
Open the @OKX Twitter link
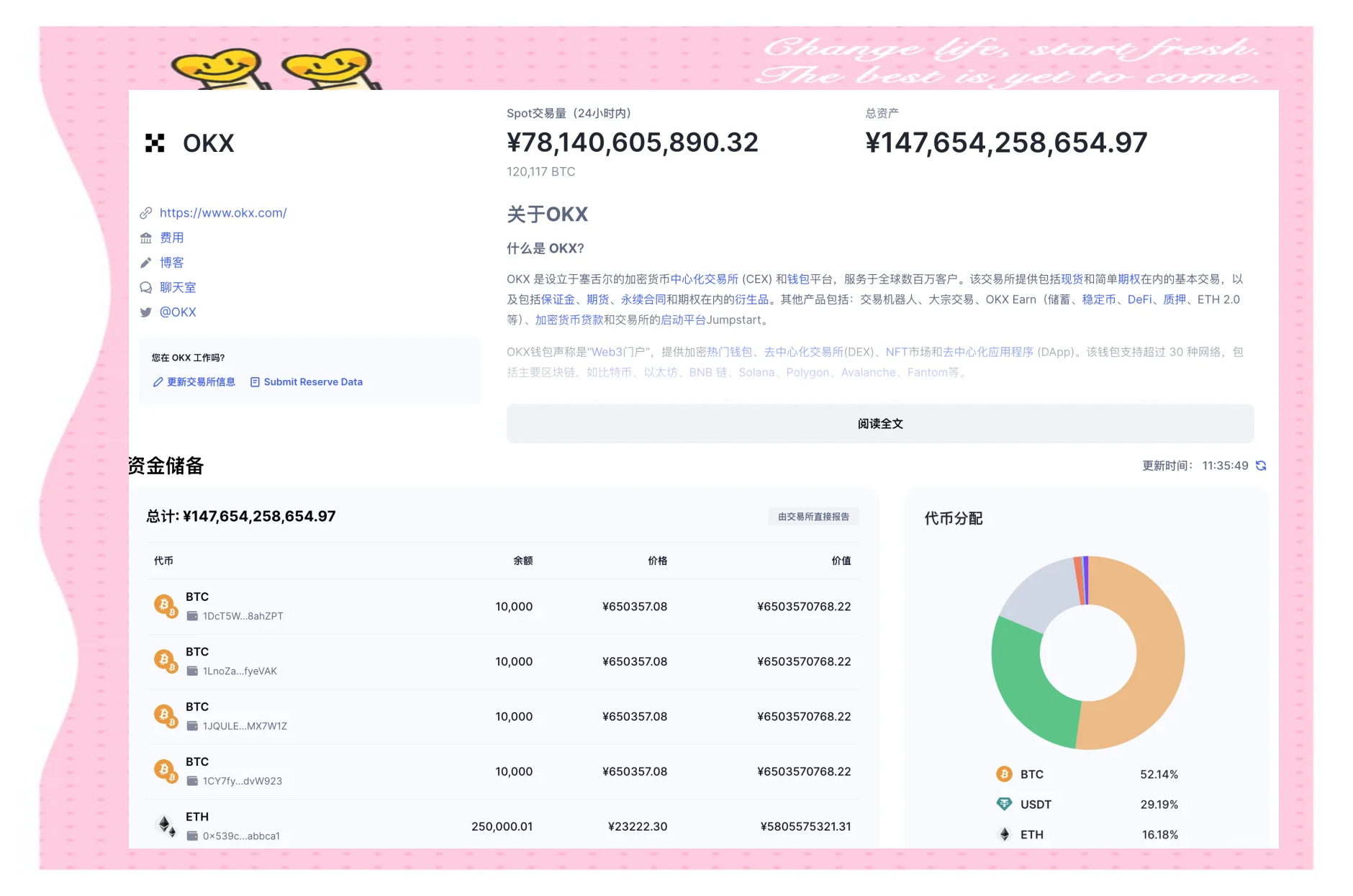click(178, 312)
